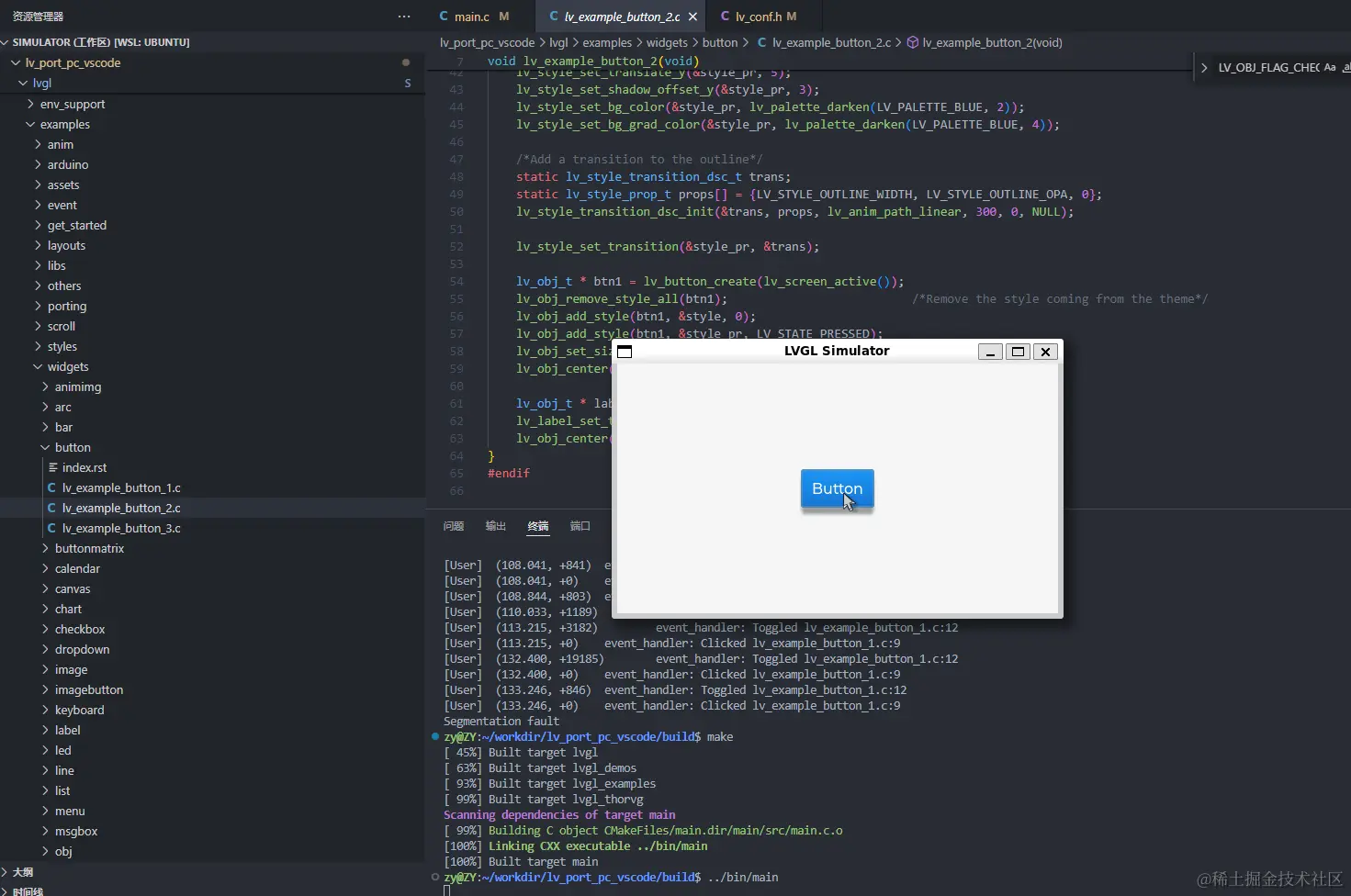Image resolution: width=1351 pixels, height=896 pixels.
Task: Expand the calendar folder
Action: pos(45,568)
